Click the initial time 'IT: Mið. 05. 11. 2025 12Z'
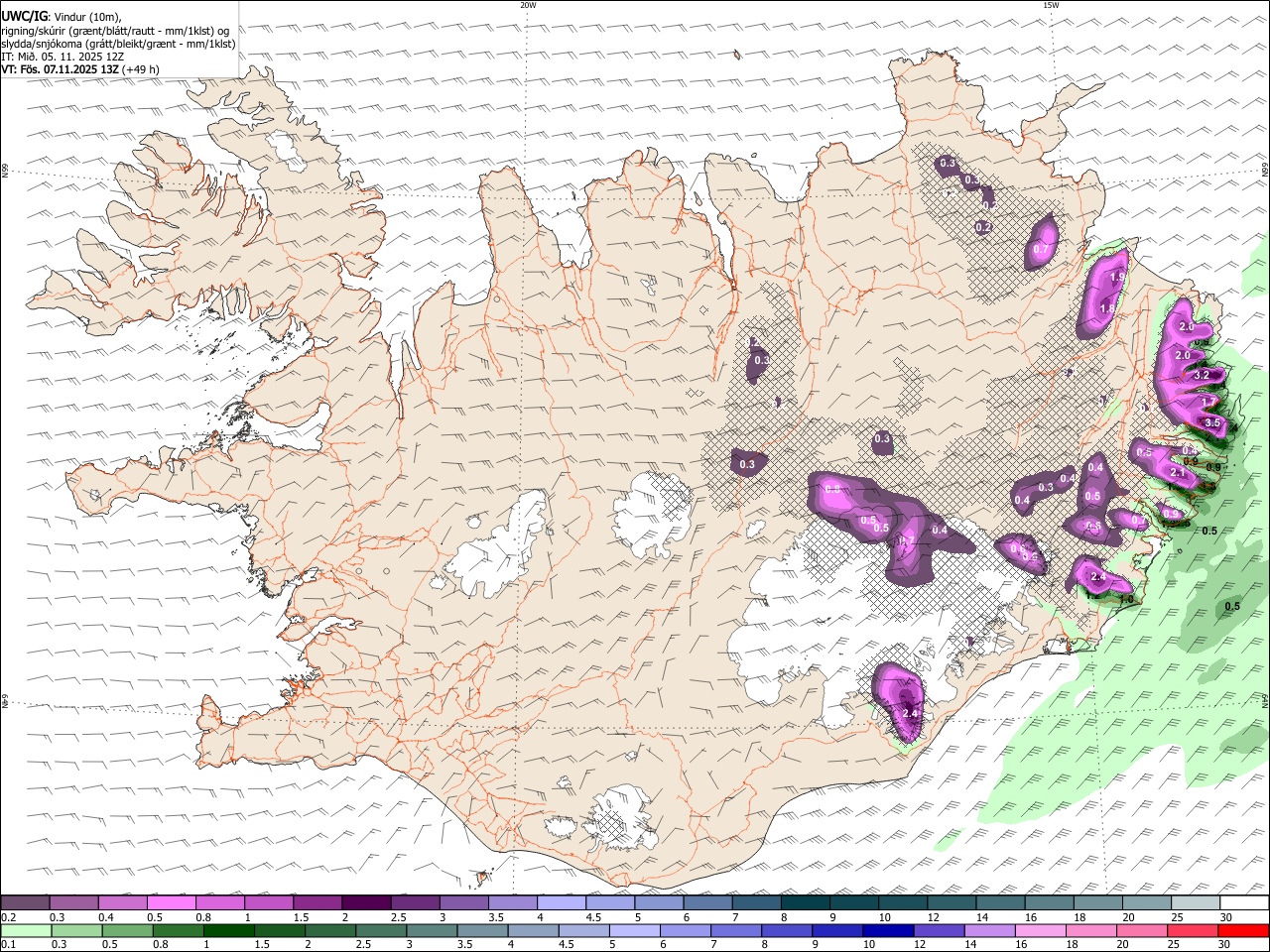 tap(63, 57)
